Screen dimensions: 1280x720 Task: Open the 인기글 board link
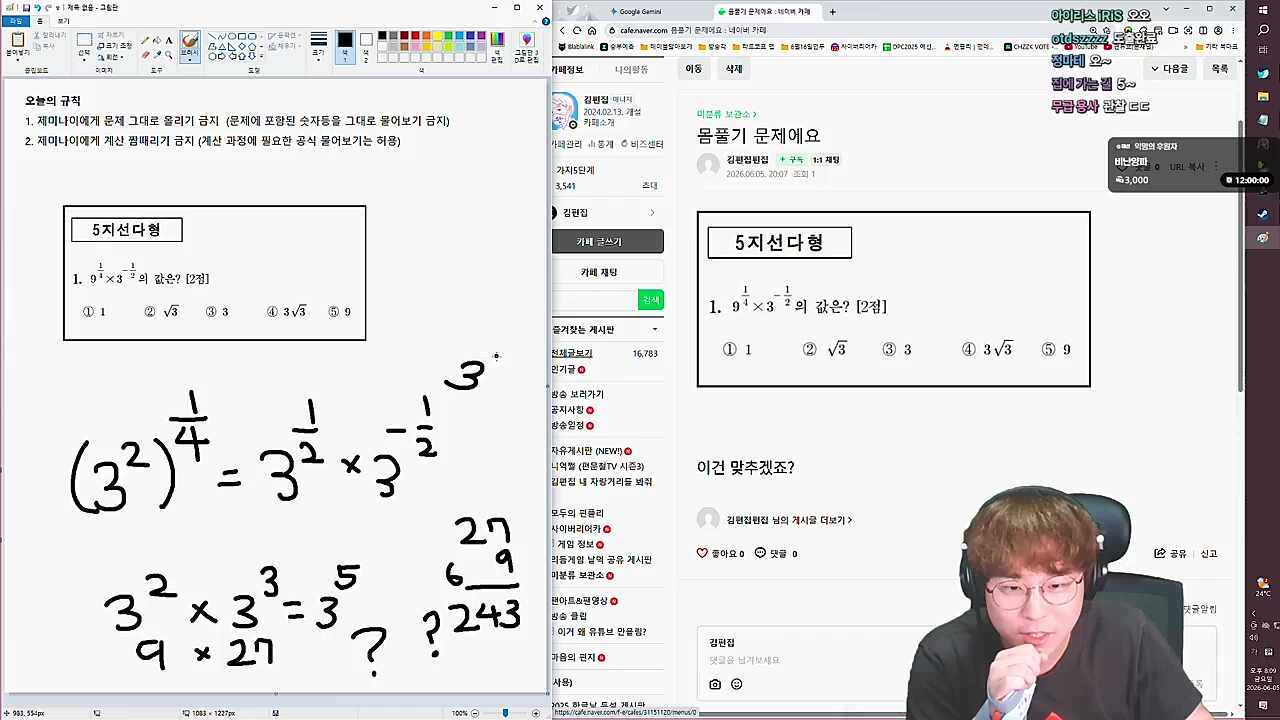[565, 369]
